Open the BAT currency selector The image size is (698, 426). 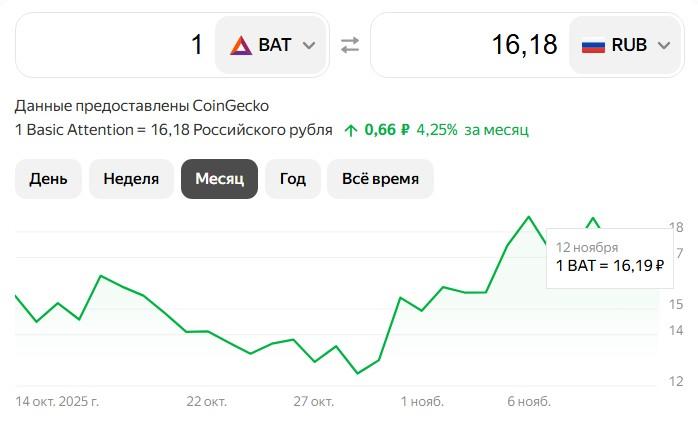click(272, 45)
